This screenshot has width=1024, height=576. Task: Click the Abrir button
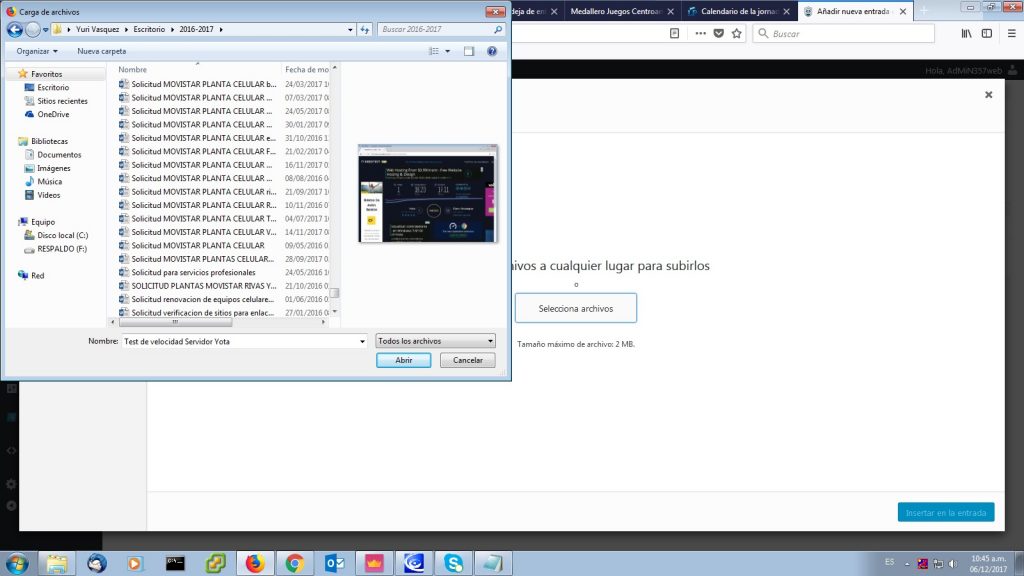click(404, 360)
